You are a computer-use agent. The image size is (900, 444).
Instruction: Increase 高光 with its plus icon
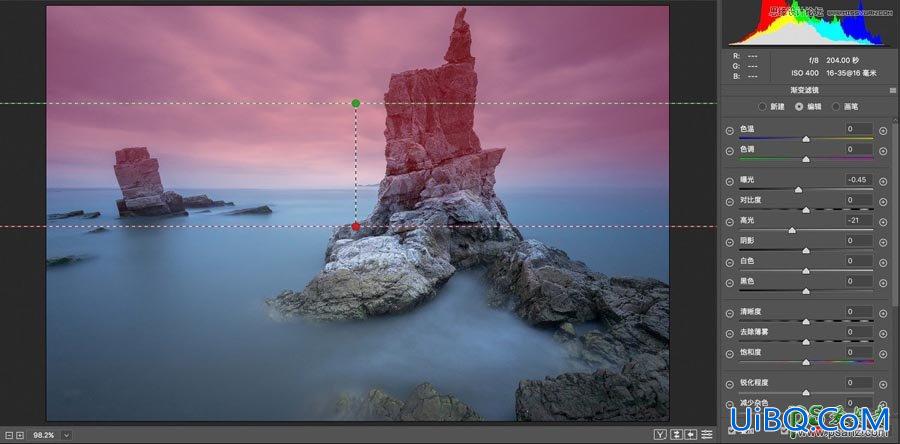point(883,222)
